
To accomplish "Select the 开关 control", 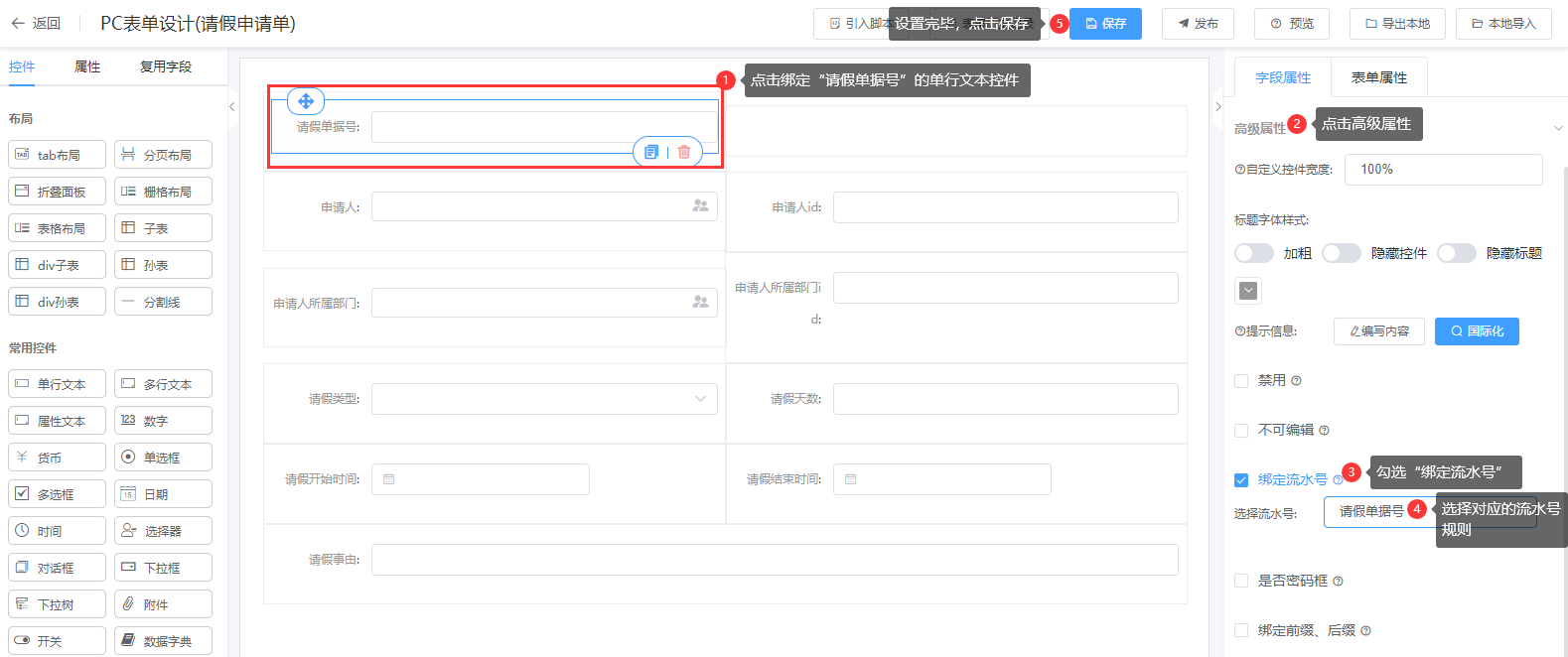I will [x=57, y=641].
